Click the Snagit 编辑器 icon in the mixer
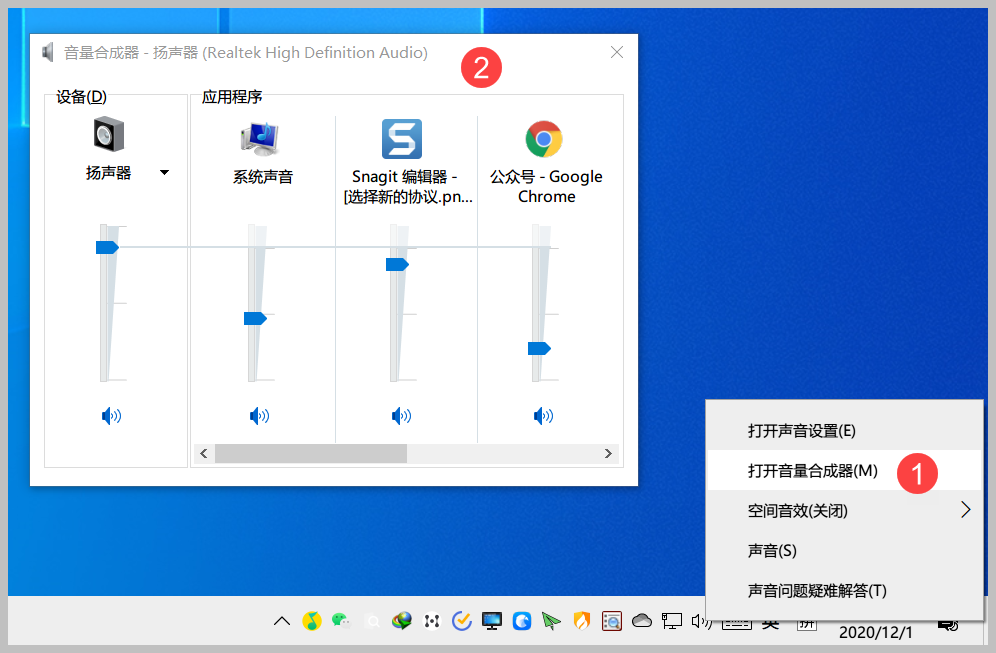The image size is (996, 653). [x=401, y=138]
